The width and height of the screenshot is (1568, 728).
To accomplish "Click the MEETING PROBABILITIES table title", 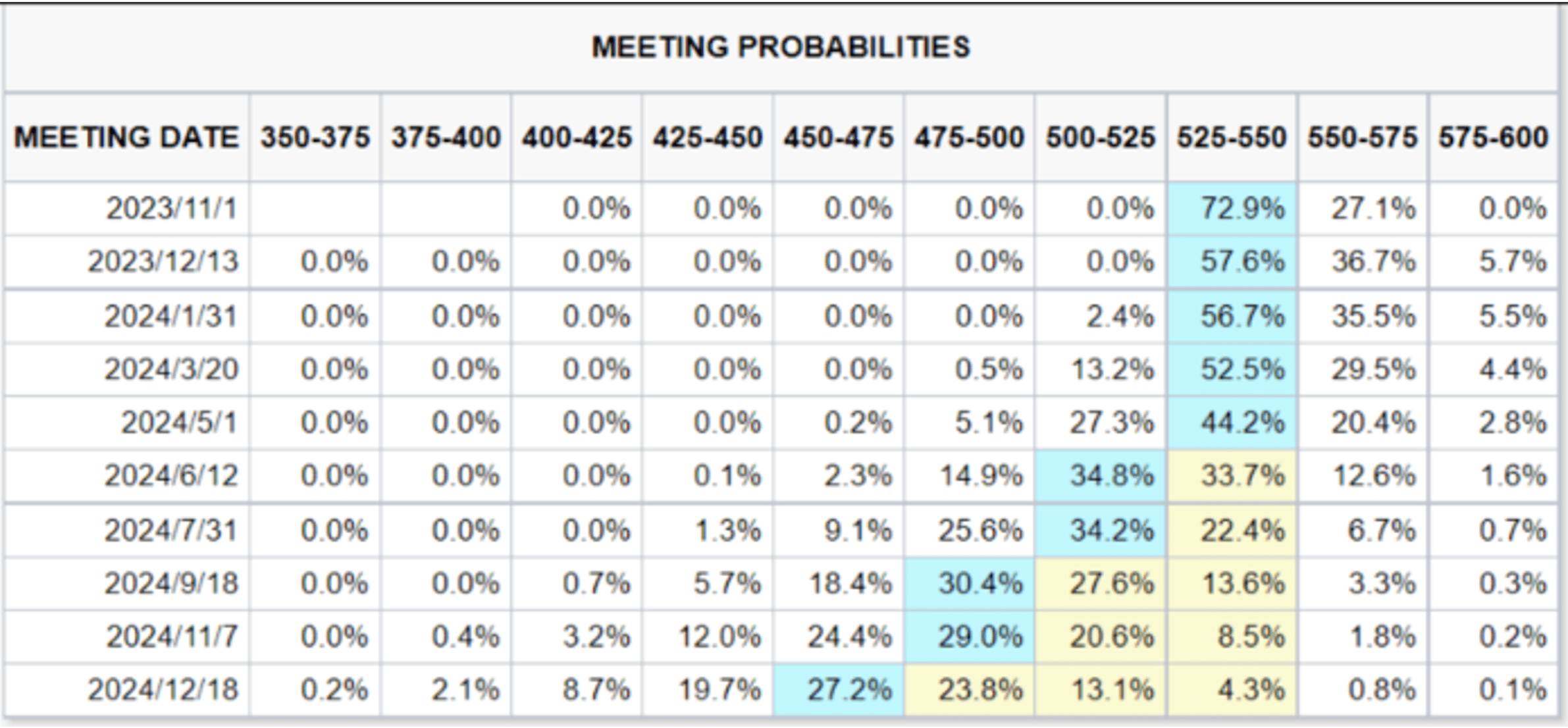I will coord(781,47).
